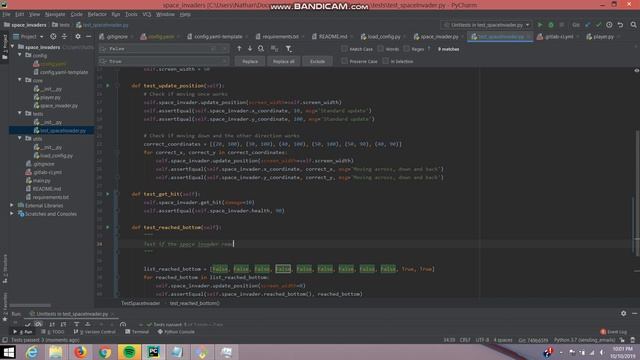The width and height of the screenshot is (640, 360).
Task: Open Search Everywhere magnifier icon
Action: tap(633, 25)
